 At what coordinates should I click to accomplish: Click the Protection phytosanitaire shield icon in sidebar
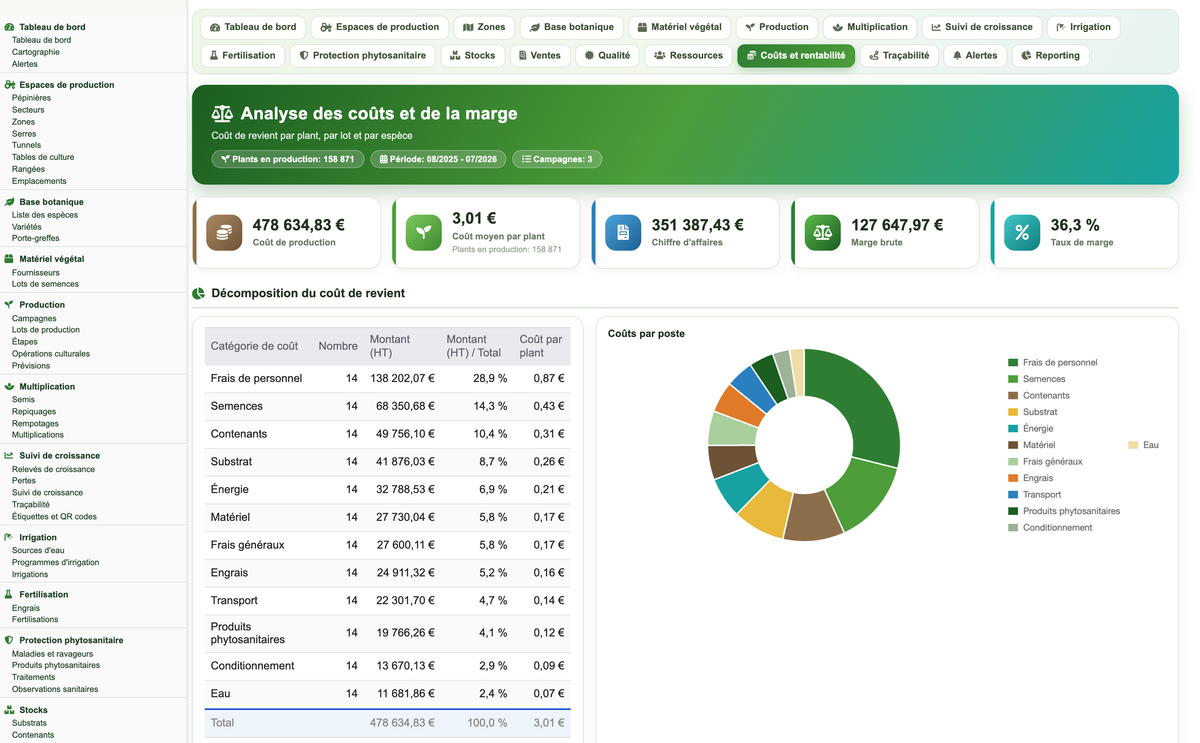pos(10,640)
